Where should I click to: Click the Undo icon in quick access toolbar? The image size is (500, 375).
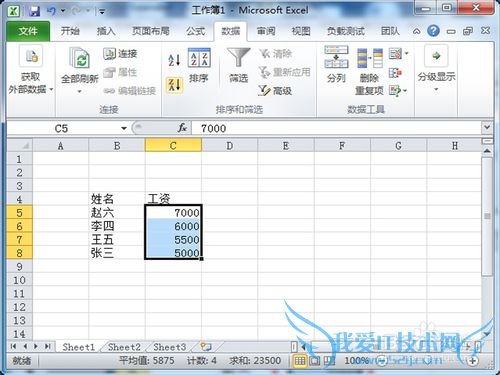(52, 11)
